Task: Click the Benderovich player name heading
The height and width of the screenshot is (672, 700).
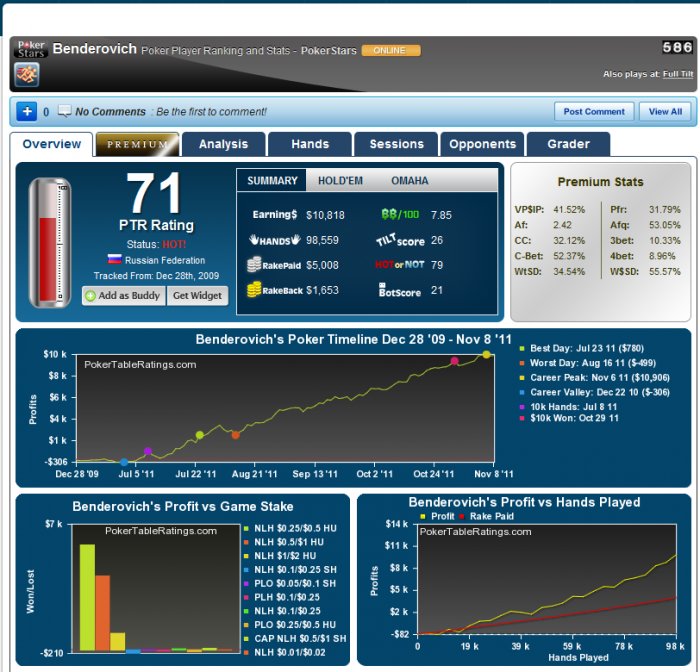Action: [x=95, y=48]
